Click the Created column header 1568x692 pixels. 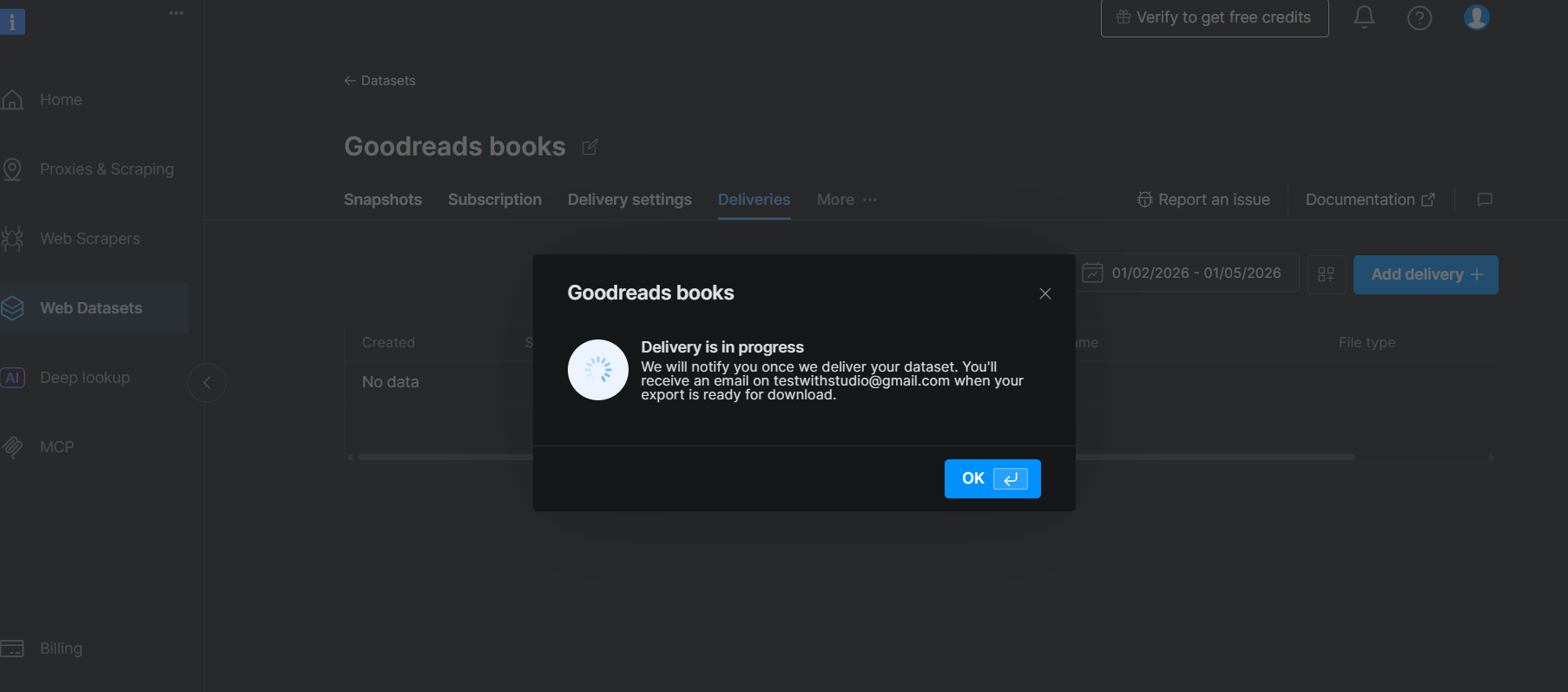pyautogui.click(x=388, y=343)
